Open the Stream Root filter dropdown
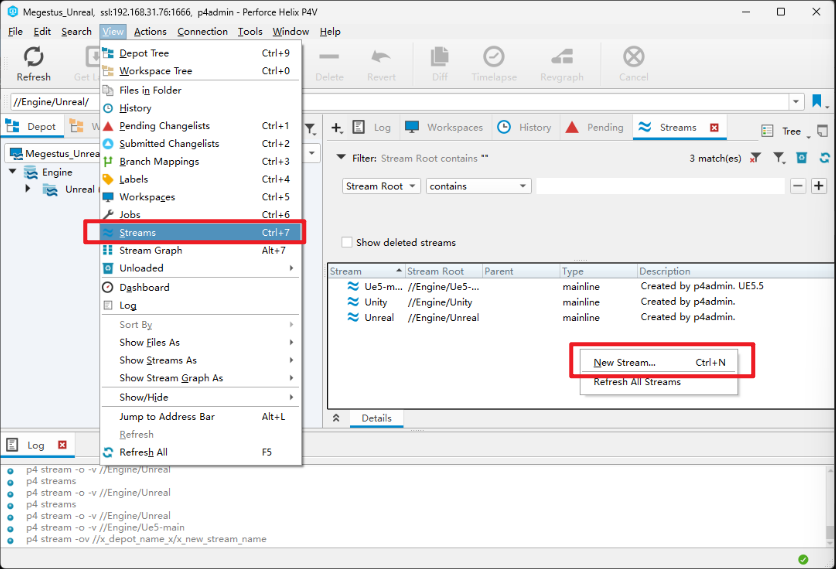Screen dimensions: 836x569 click(381, 186)
